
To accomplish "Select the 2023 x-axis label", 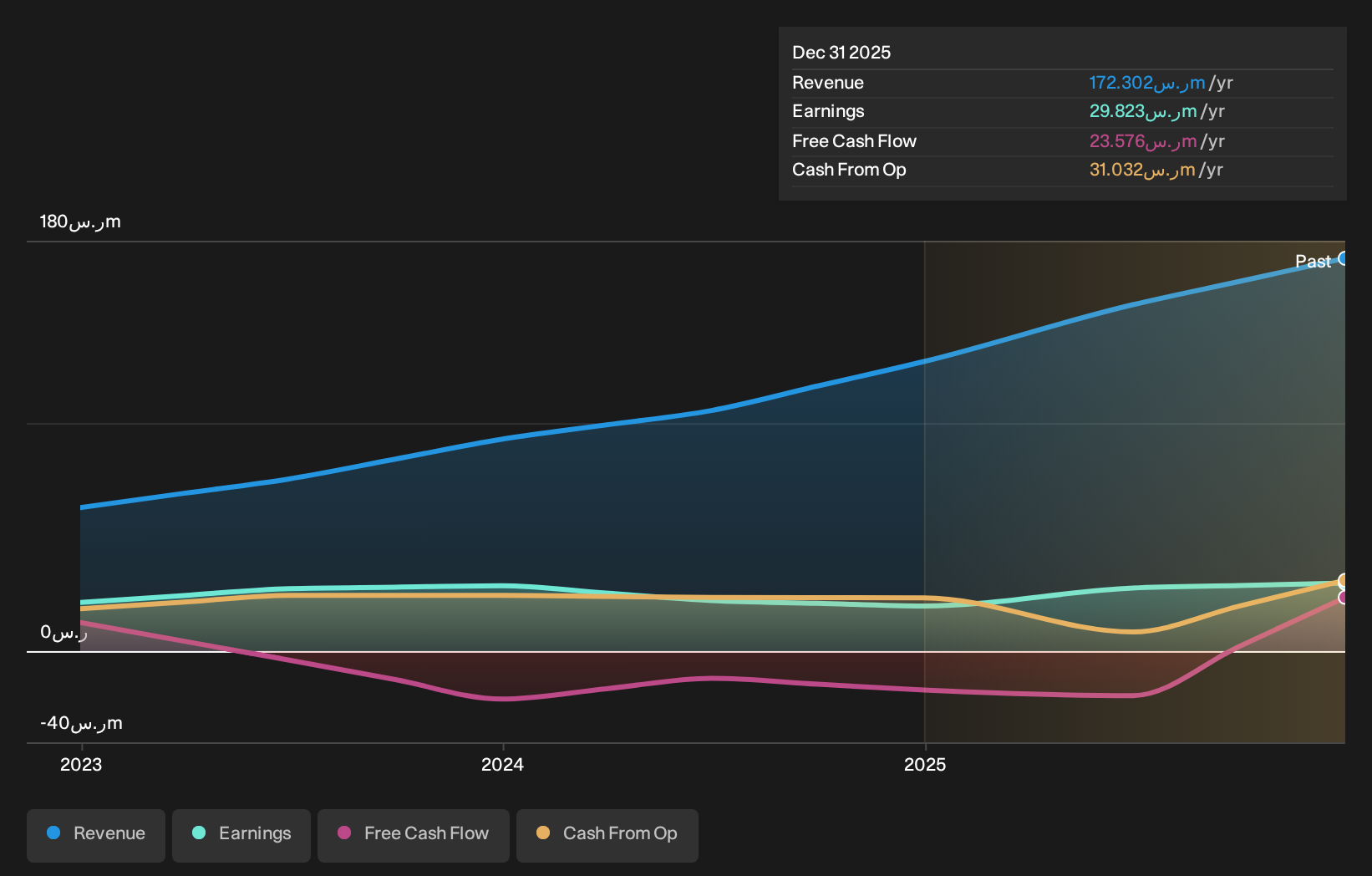I will click(x=81, y=765).
